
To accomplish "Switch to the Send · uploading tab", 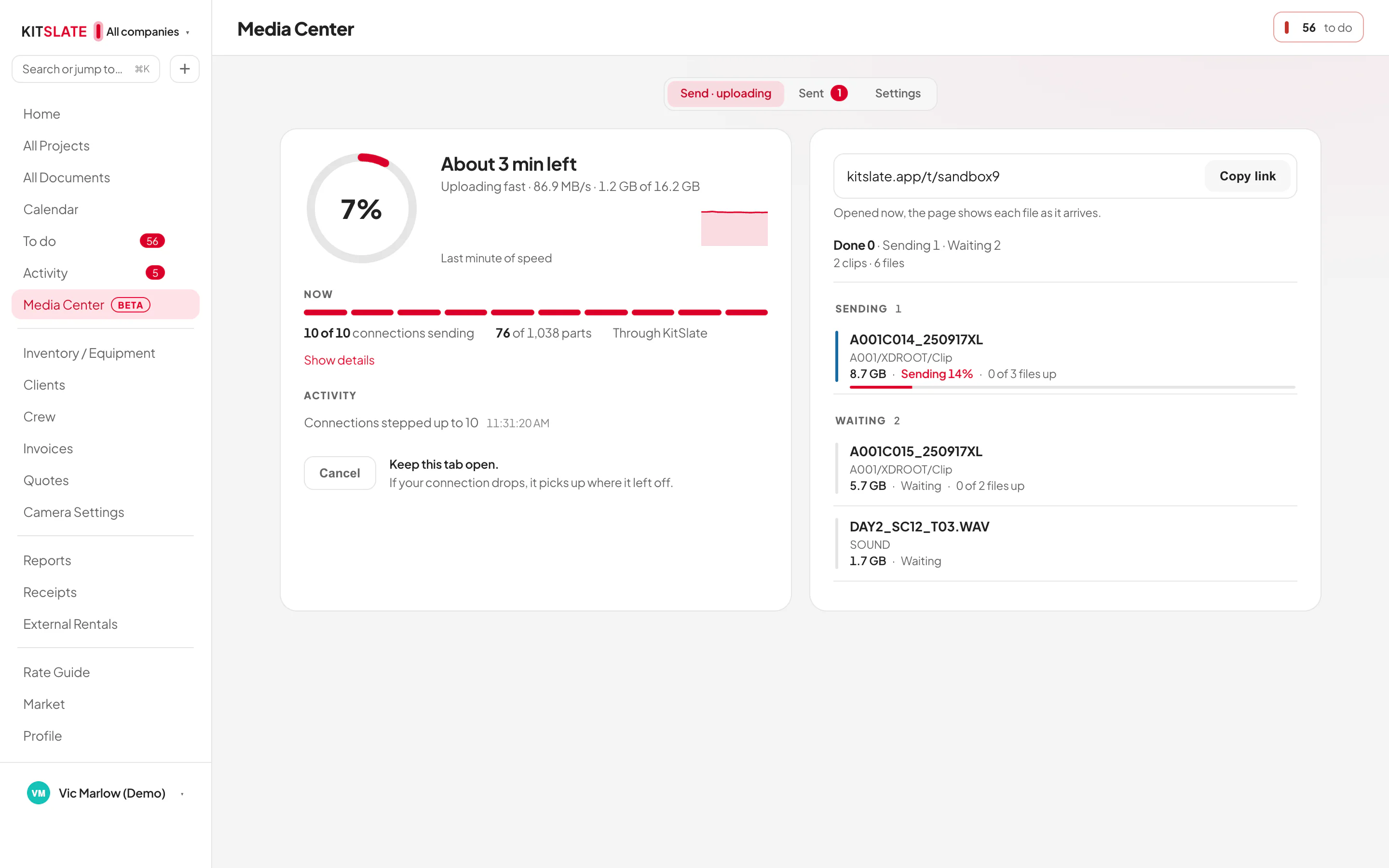I will [x=725, y=93].
